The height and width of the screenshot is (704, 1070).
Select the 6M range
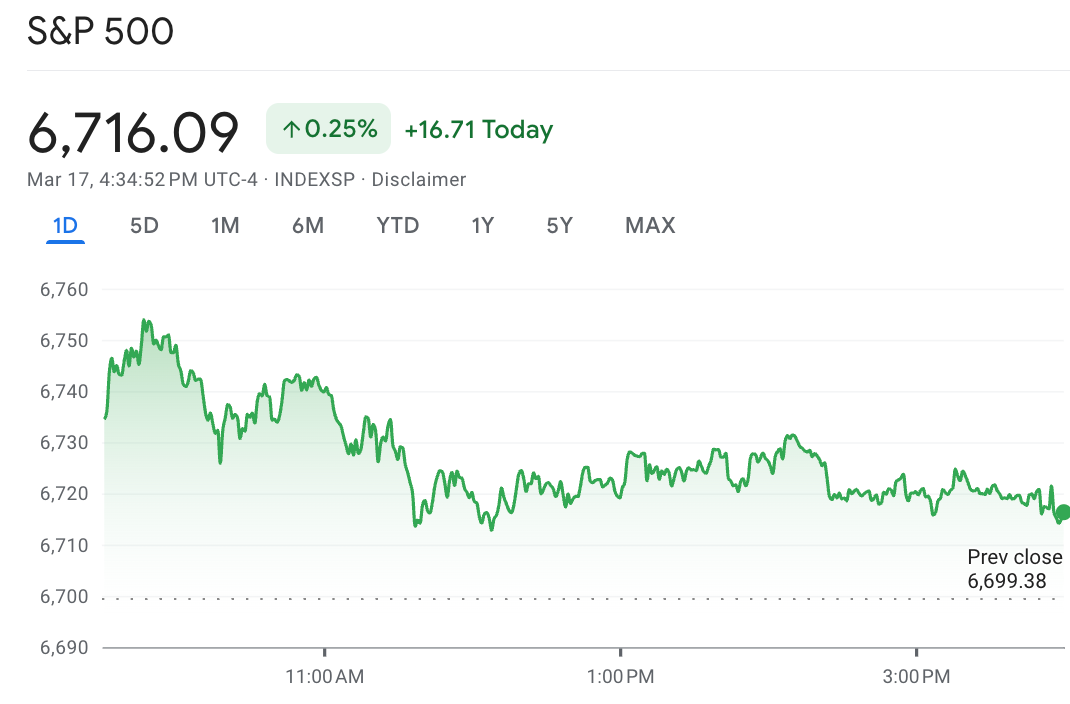[308, 225]
